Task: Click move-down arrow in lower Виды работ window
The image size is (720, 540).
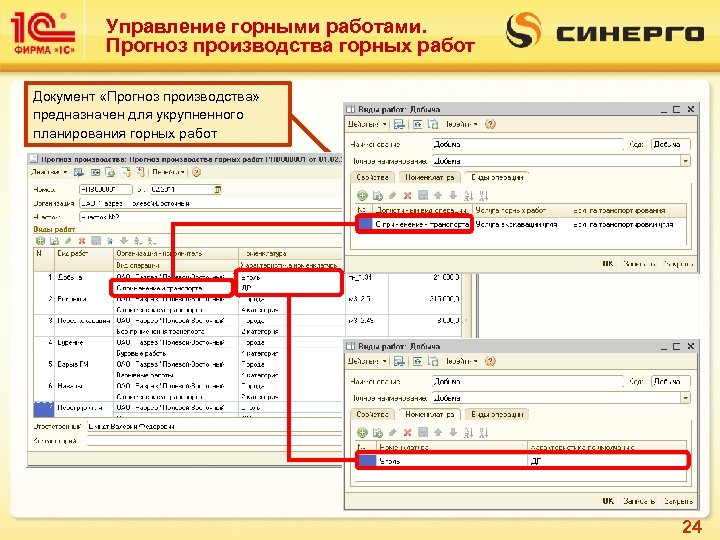Action: 453,433
